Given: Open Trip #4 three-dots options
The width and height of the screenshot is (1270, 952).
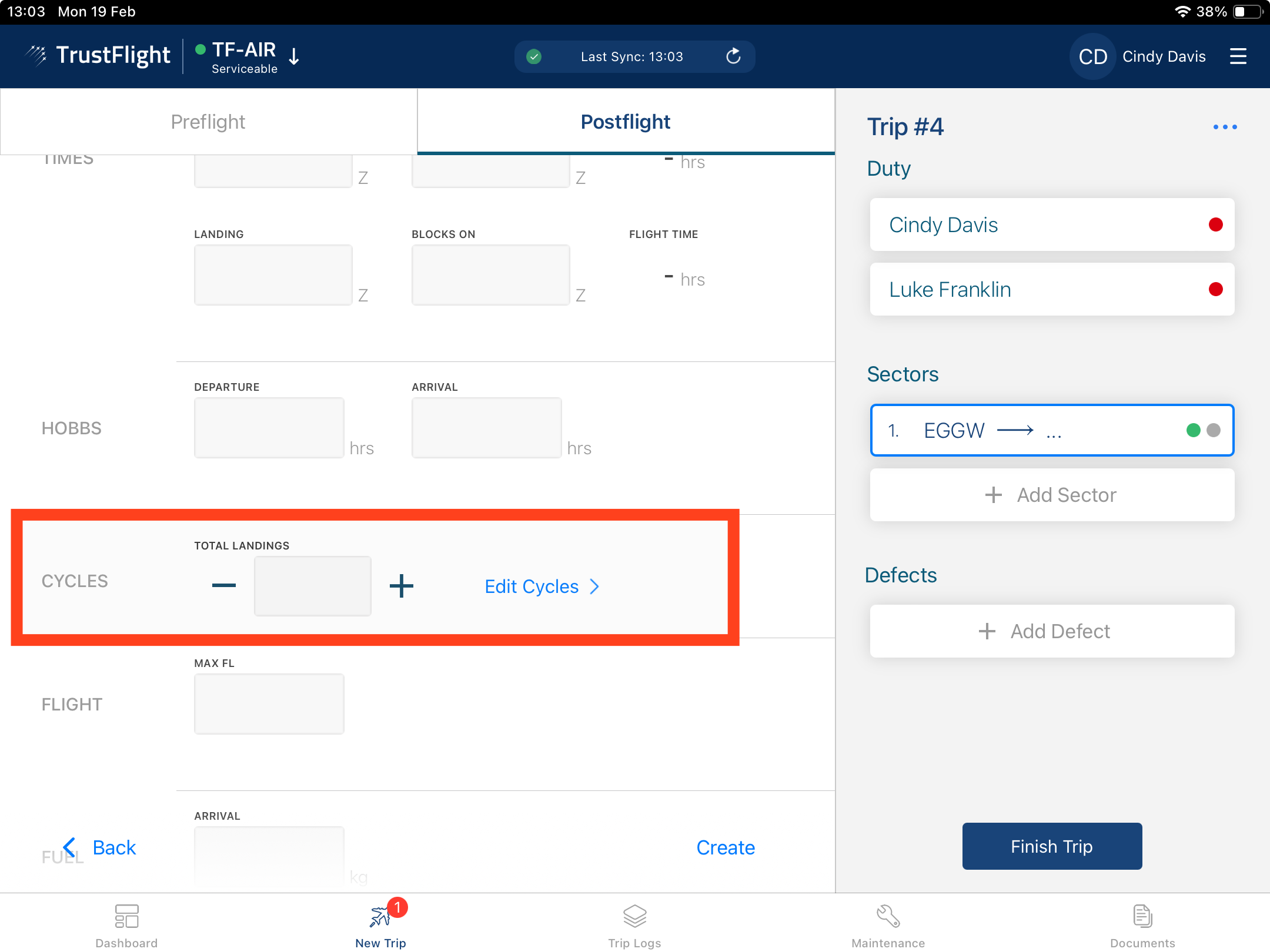Looking at the screenshot, I should click(x=1225, y=127).
